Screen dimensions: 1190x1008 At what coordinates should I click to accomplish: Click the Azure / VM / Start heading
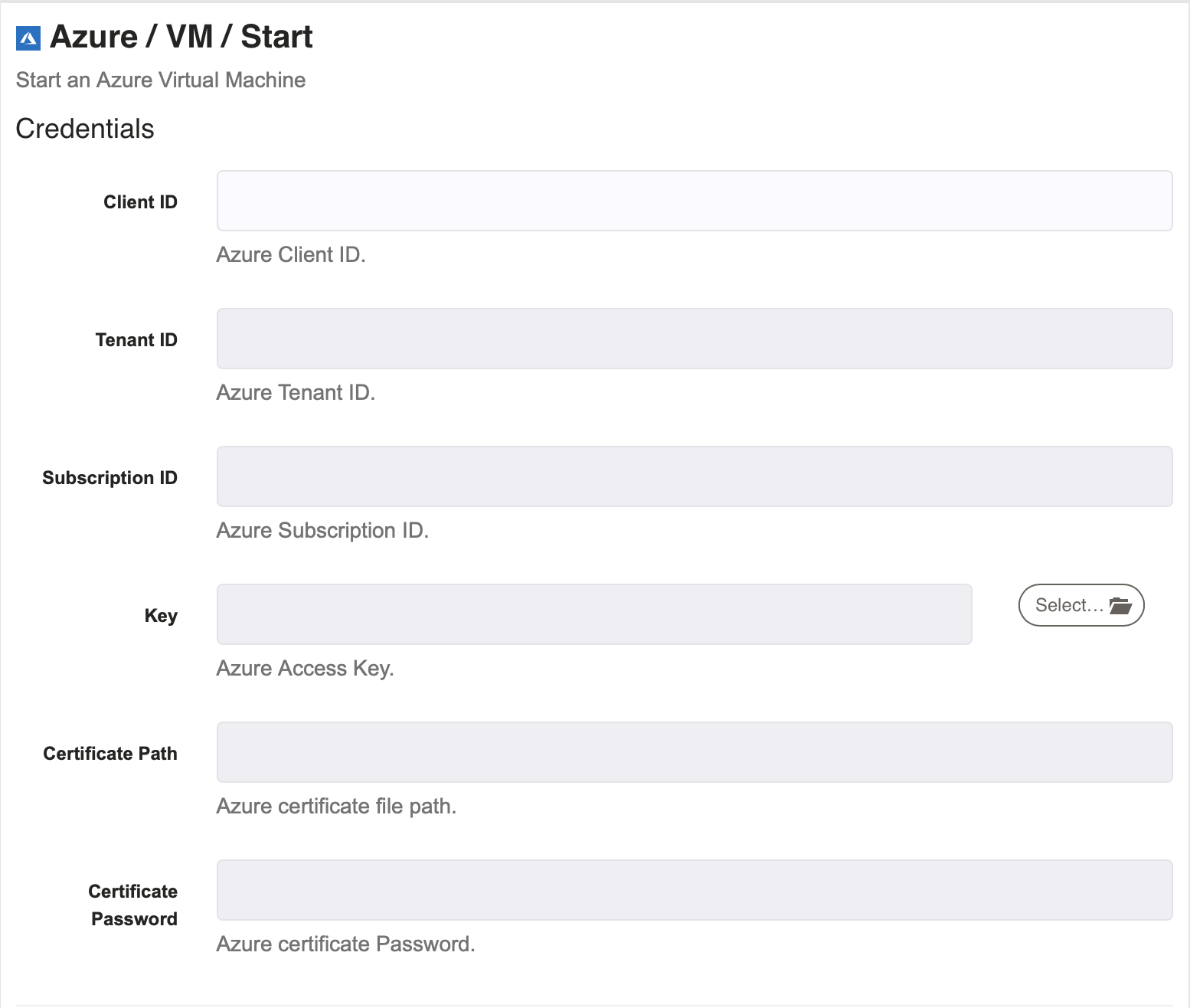[181, 37]
